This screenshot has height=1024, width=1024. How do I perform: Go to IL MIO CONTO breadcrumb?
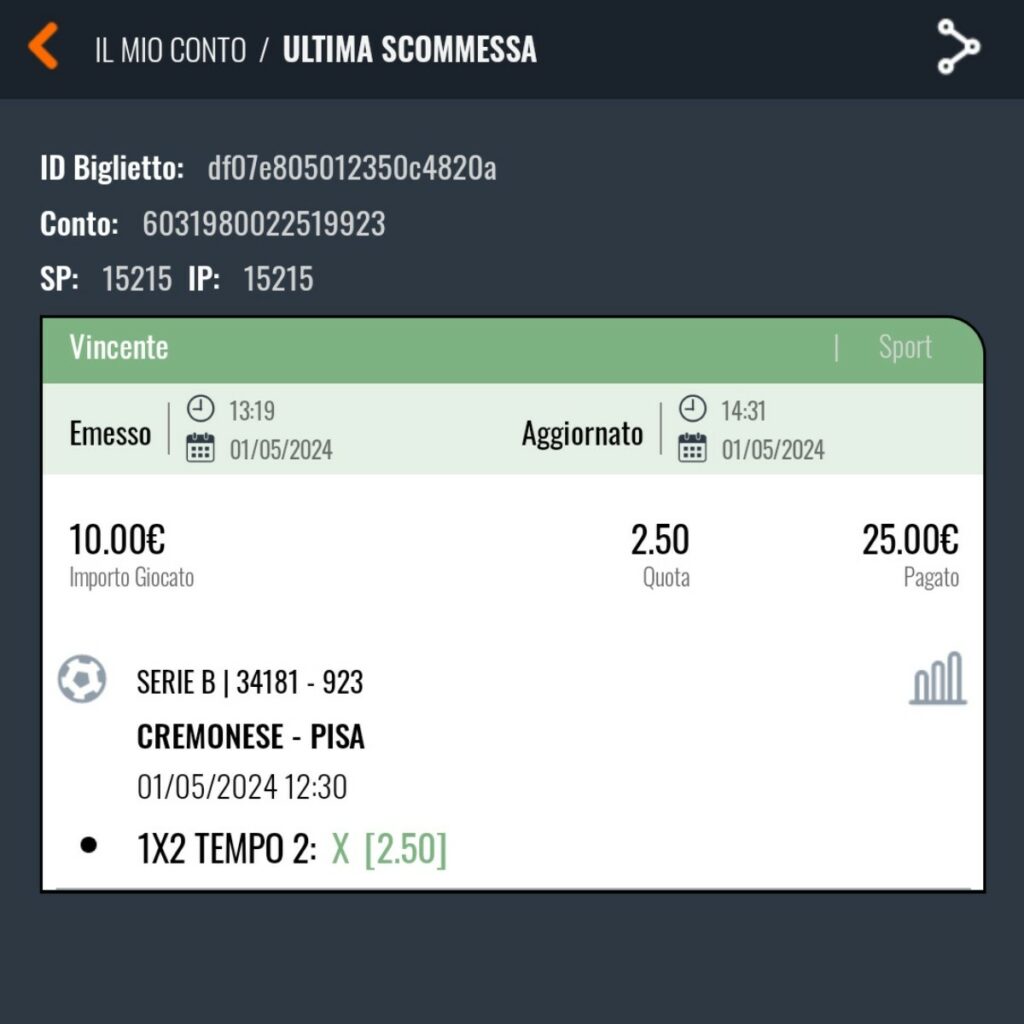pos(170,50)
